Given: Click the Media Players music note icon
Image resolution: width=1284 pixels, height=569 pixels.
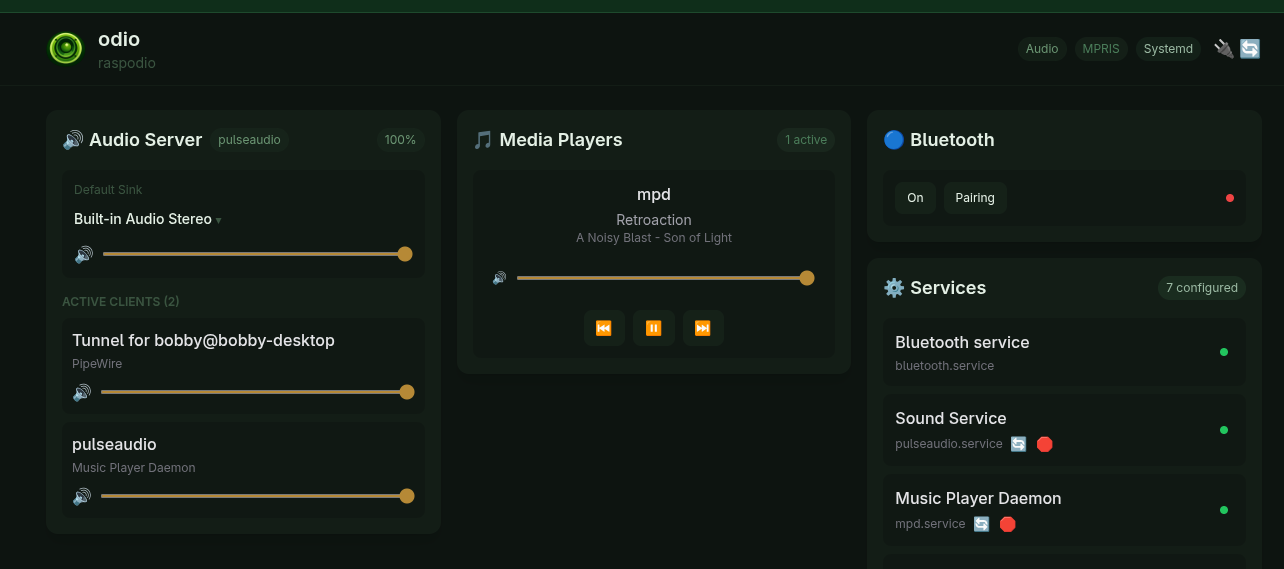Looking at the screenshot, I should click(x=483, y=140).
